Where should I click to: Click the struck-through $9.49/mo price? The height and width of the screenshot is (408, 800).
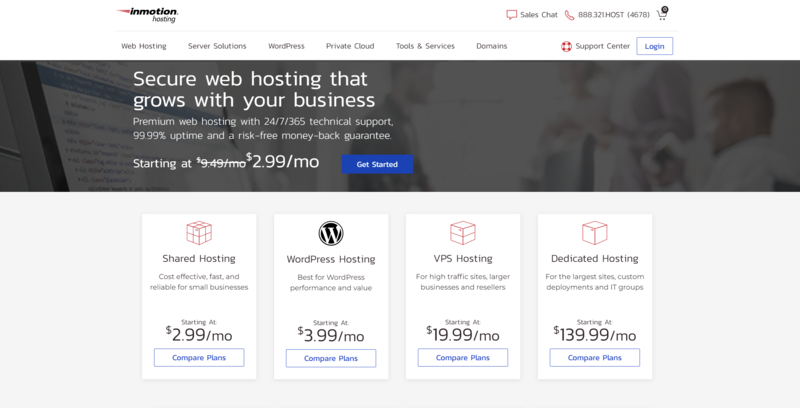click(x=221, y=163)
